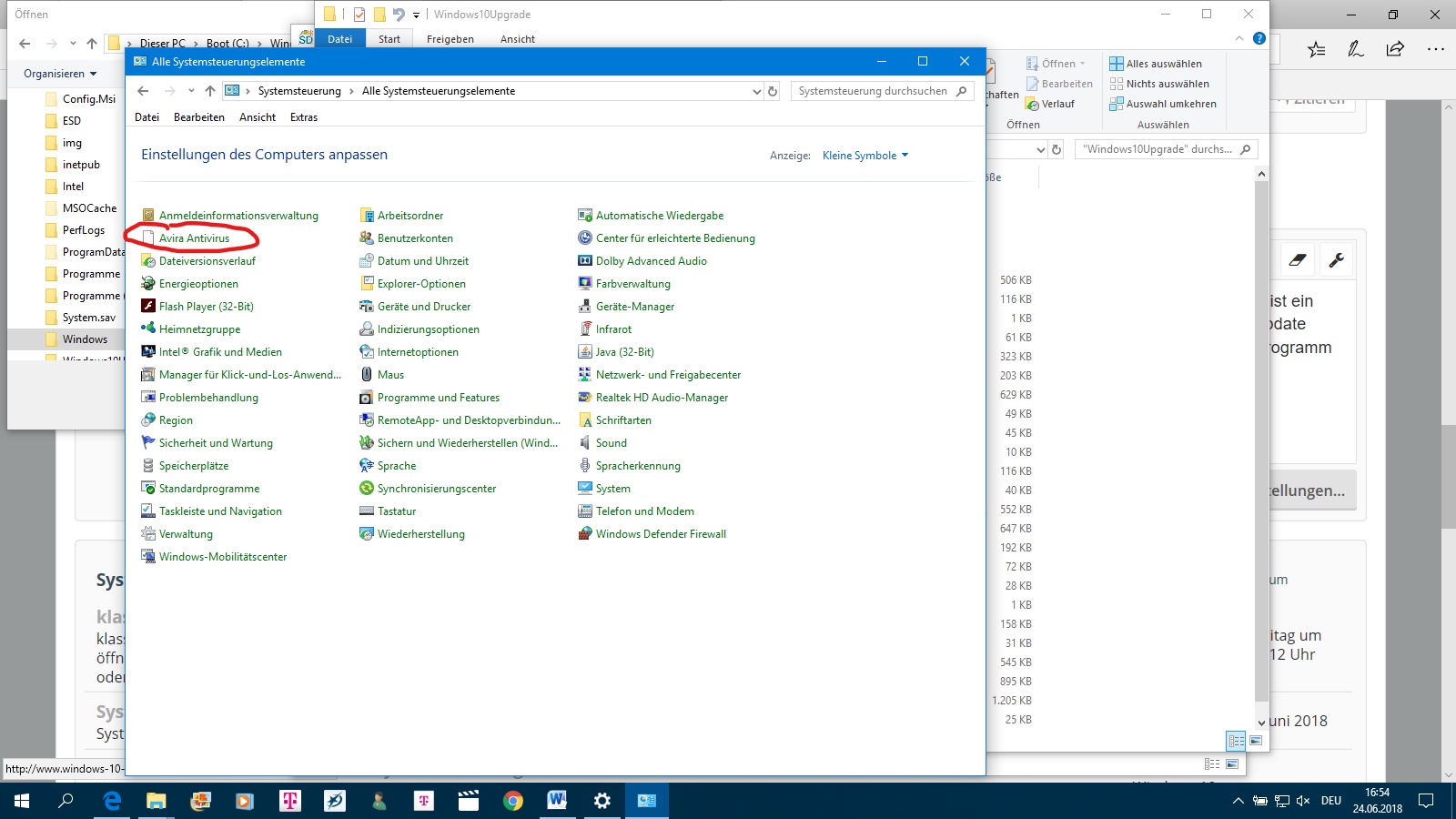Open Microsoft Word from the taskbar
Screen dimensions: 1456x819
[x=558, y=801]
